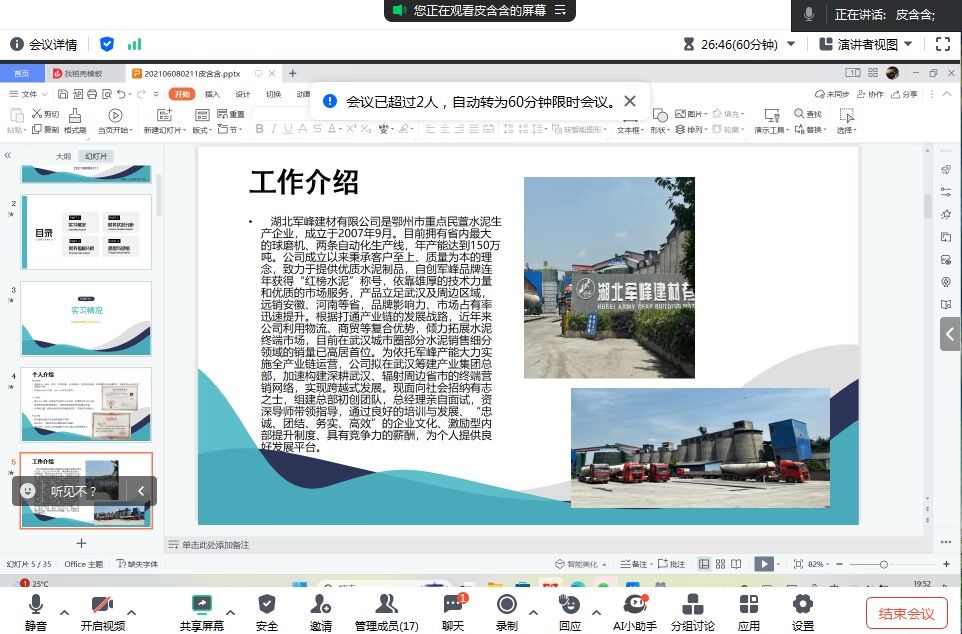The image size is (962, 634).
Task: Start slideshow from status bar play button
Action: 763,564
